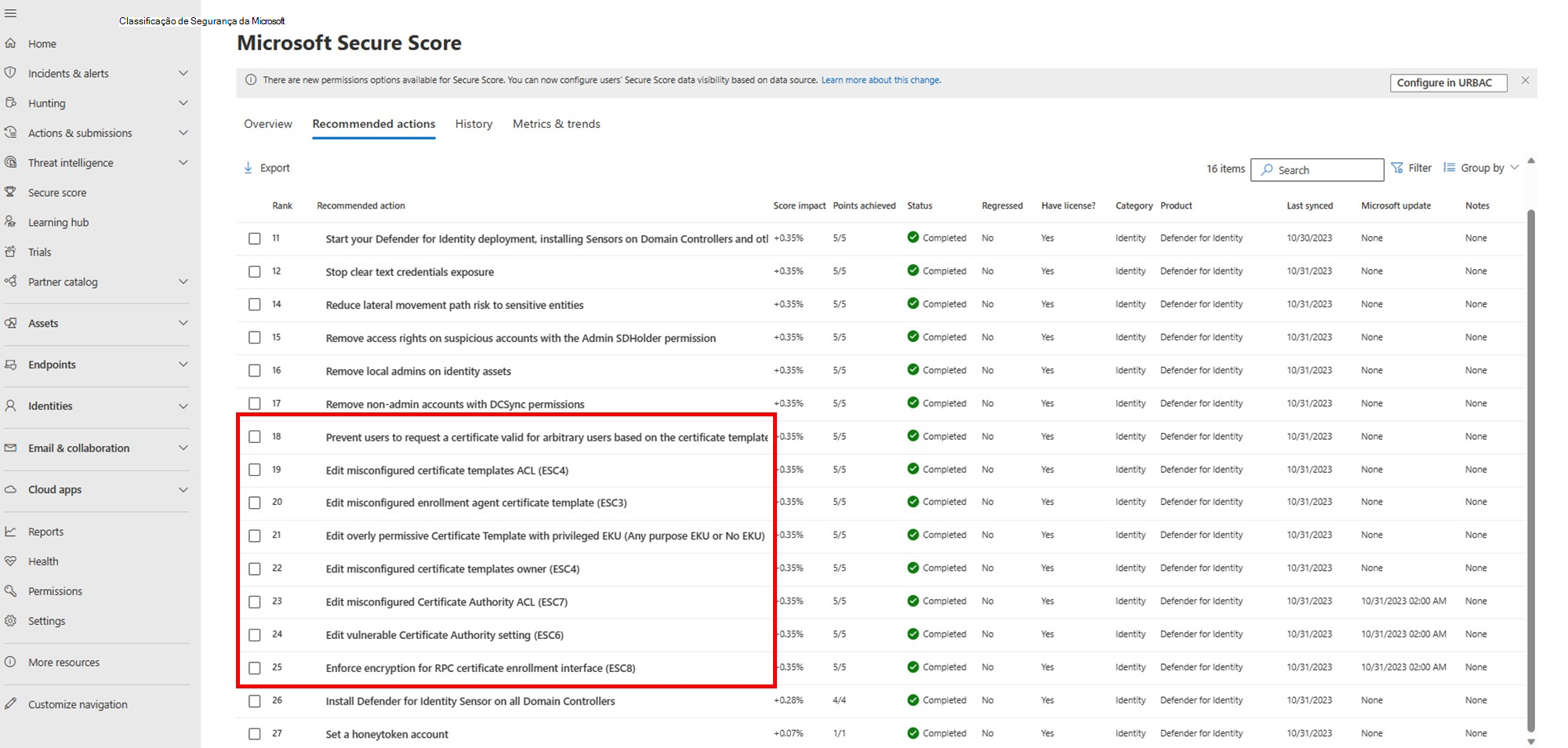Tick checkbox for rank 16 local admins row
Screen dimensions: 1568x748
[255, 370]
